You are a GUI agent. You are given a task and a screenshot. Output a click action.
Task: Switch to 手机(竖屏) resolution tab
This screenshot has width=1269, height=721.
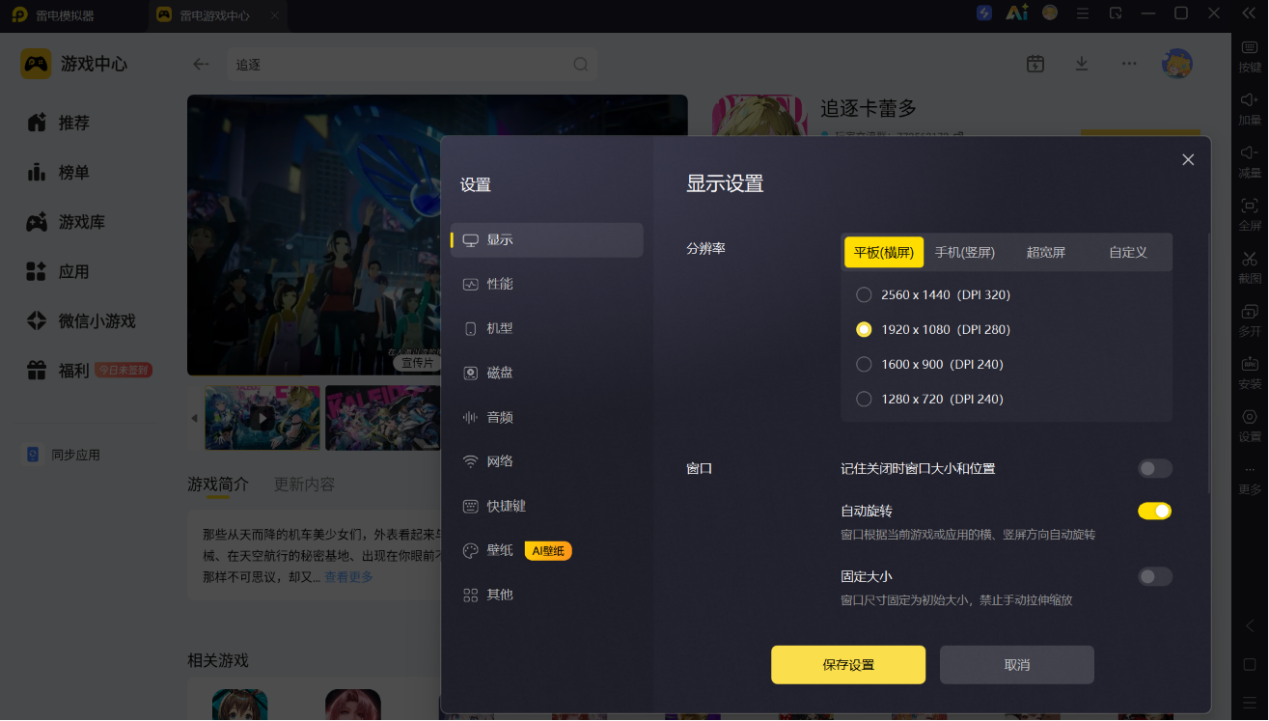pos(964,252)
